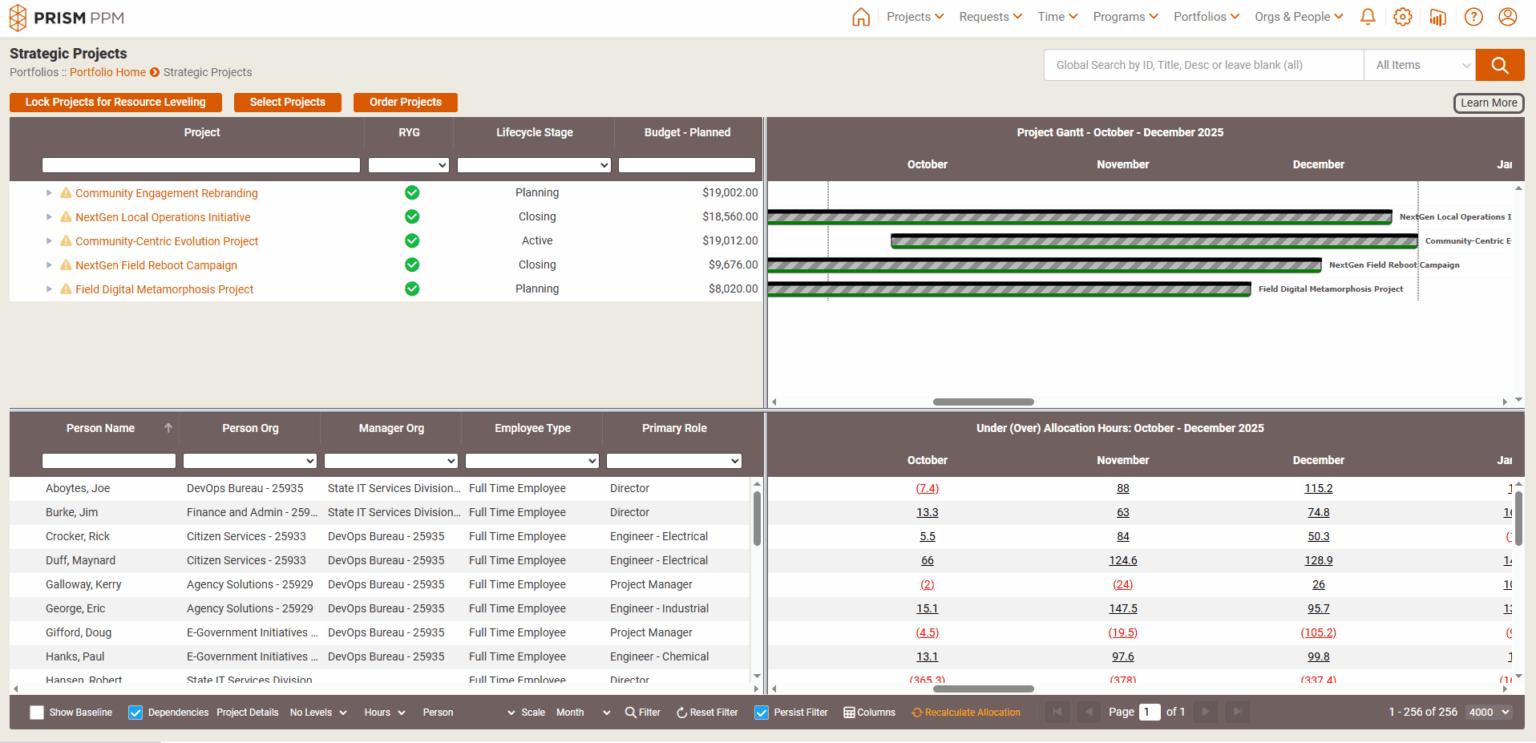This screenshot has width=1536, height=743.
Task: Open the Columns chooser in the bottom bar
Action: 868,712
